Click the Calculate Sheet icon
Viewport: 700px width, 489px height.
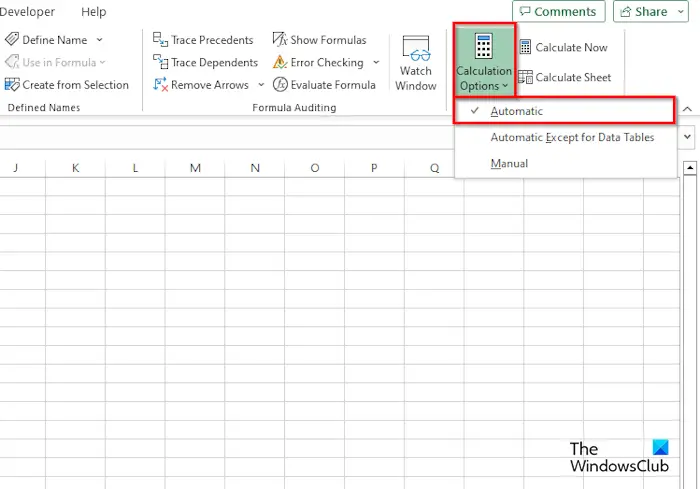(x=525, y=77)
